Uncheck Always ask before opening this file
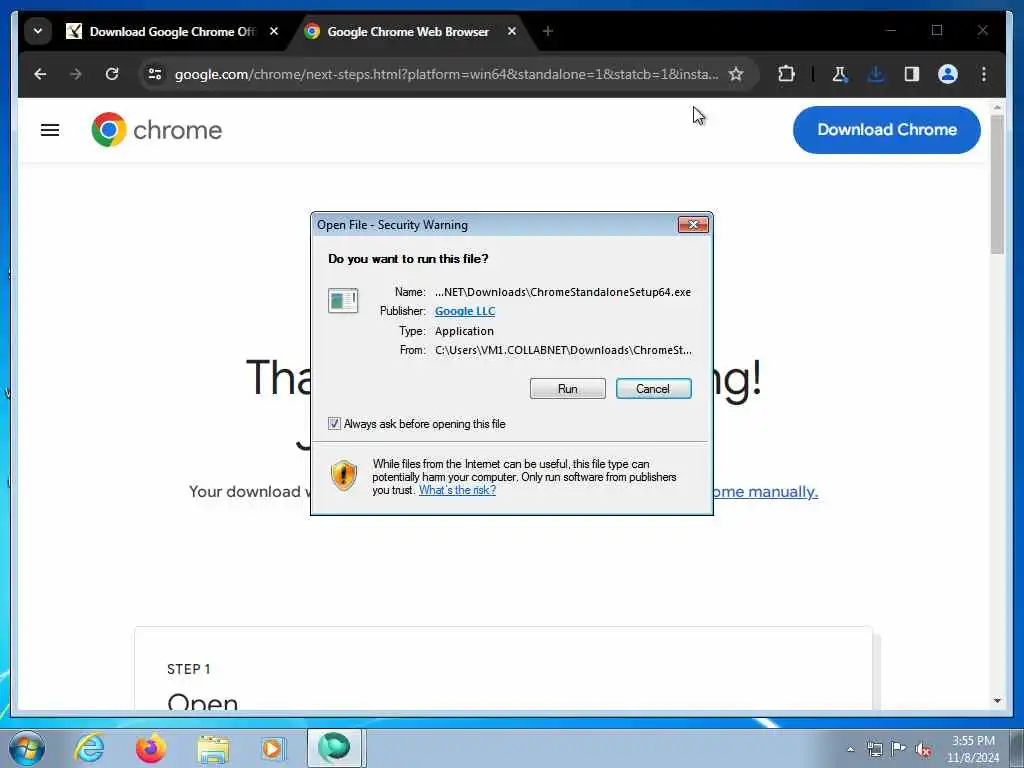 (x=334, y=424)
